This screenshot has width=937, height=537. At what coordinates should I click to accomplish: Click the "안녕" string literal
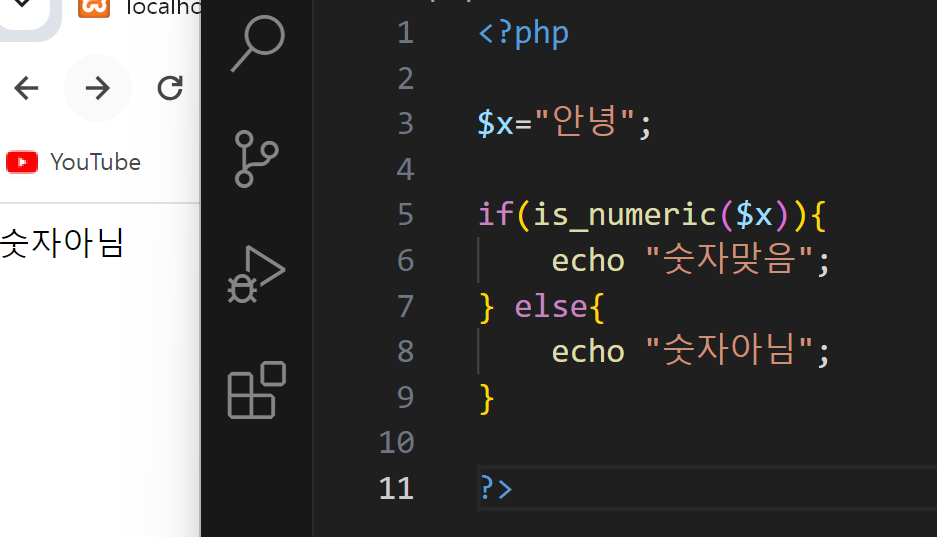pos(584,121)
